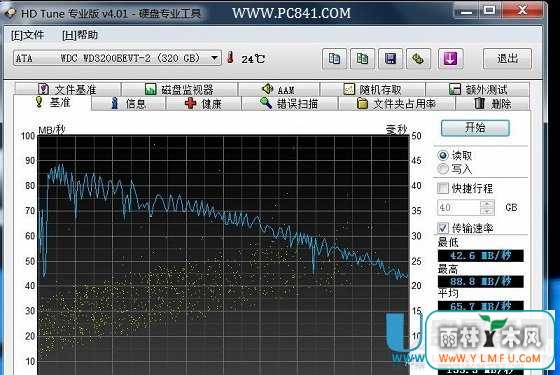Viewport: 560px width, 375px height.
Task: Click the 退出 exit button
Action: (507, 59)
